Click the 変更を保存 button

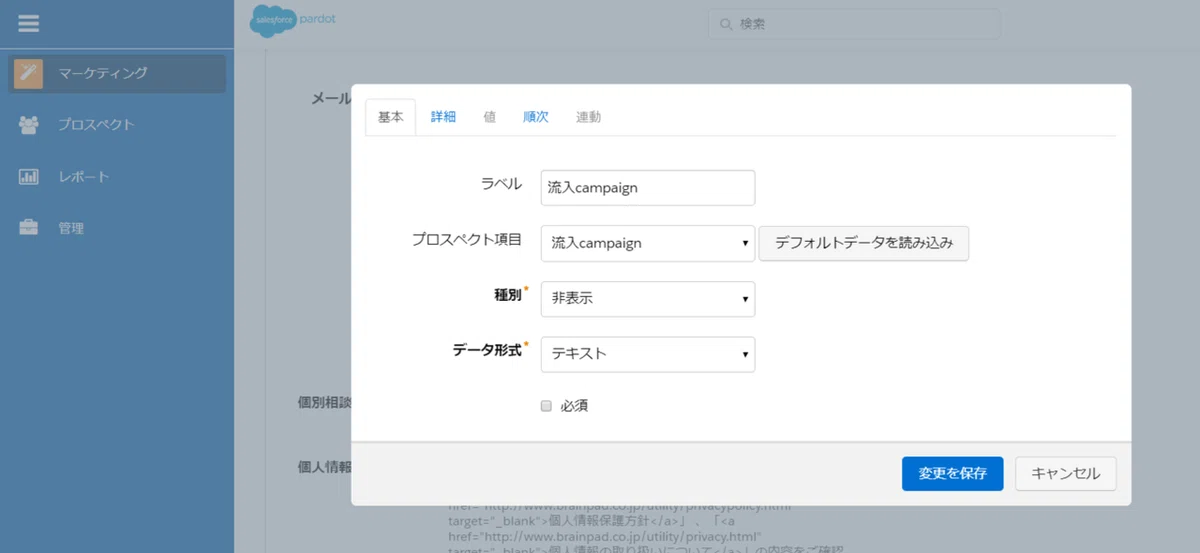click(x=952, y=474)
